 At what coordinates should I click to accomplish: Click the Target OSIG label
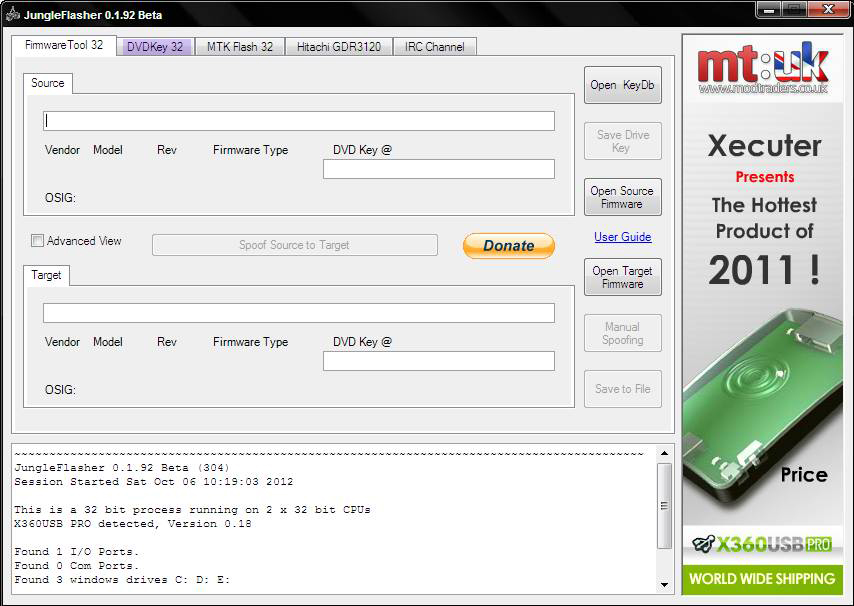pos(60,390)
